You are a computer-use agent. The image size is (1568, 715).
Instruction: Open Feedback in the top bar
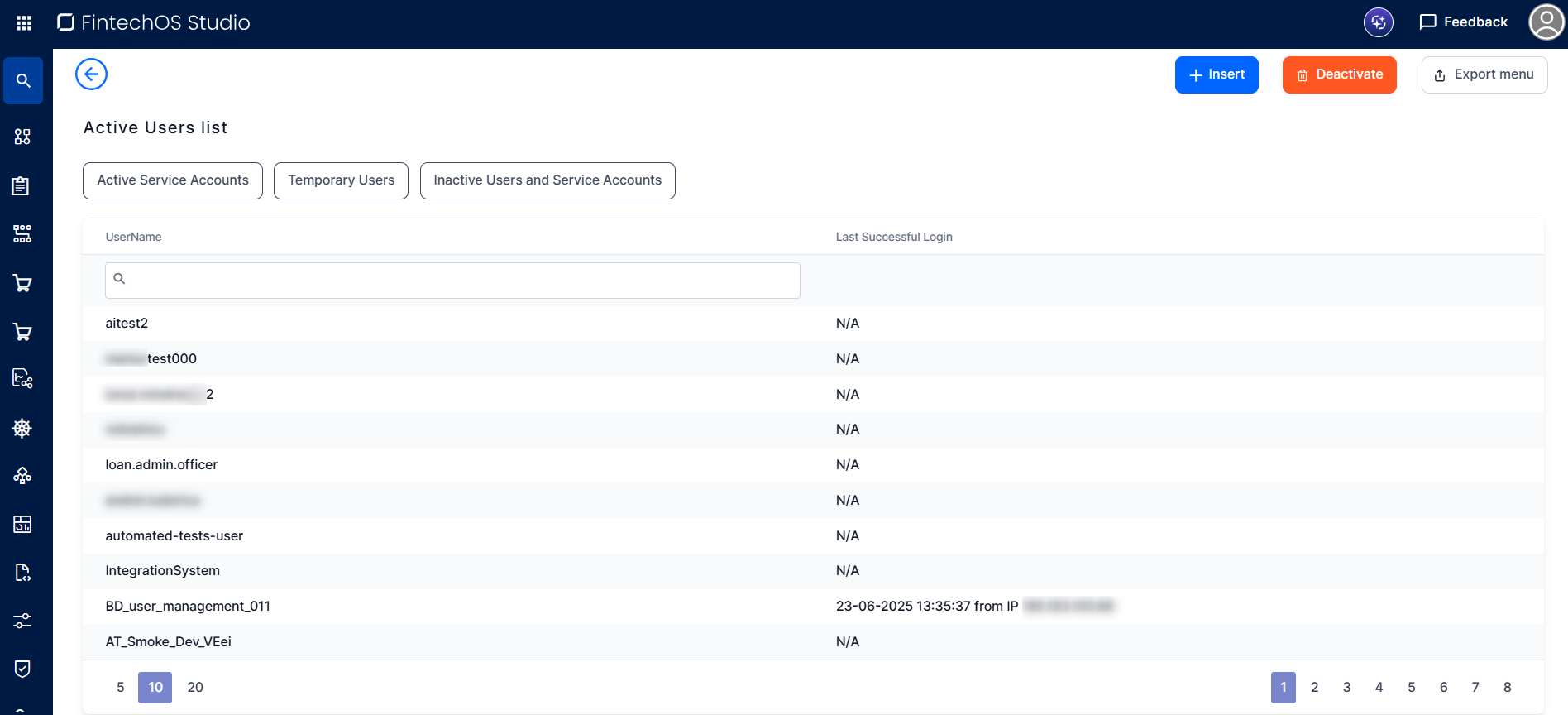[1463, 22]
